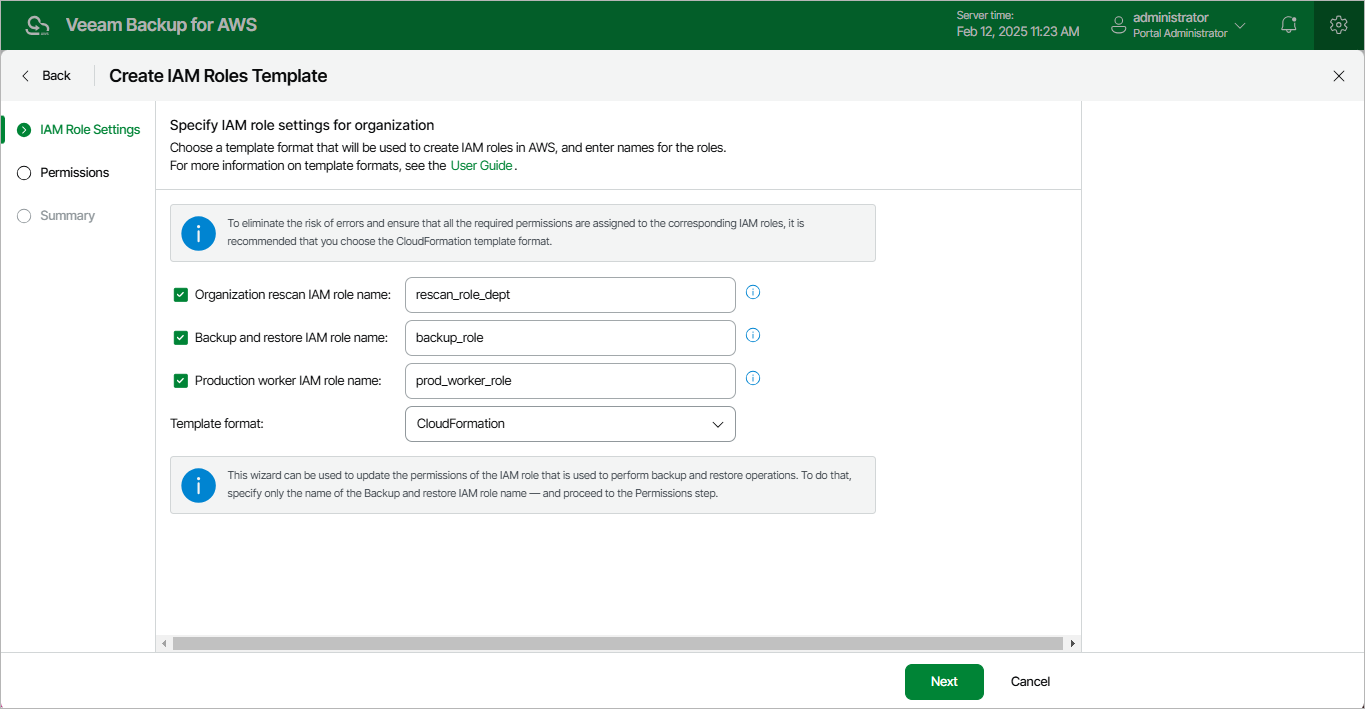Image resolution: width=1365 pixels, height=709 pixels.
Task: Uncheck Backup and restore IAM role name
Action: (181, 337)
